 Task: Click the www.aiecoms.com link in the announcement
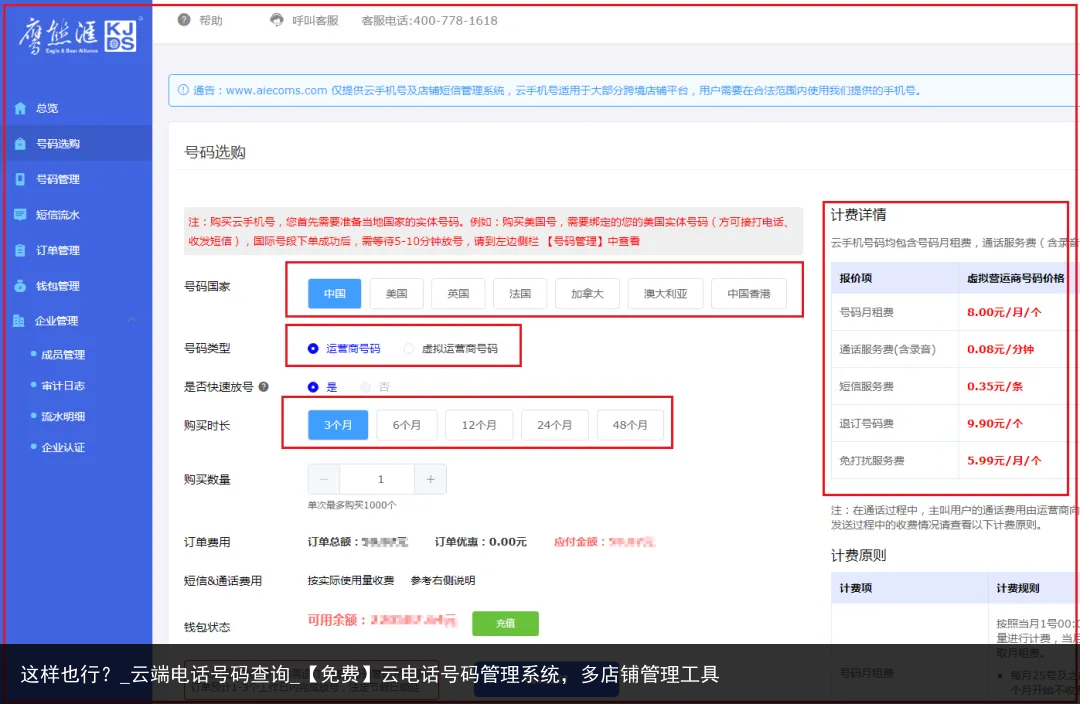tap(276, 90)
